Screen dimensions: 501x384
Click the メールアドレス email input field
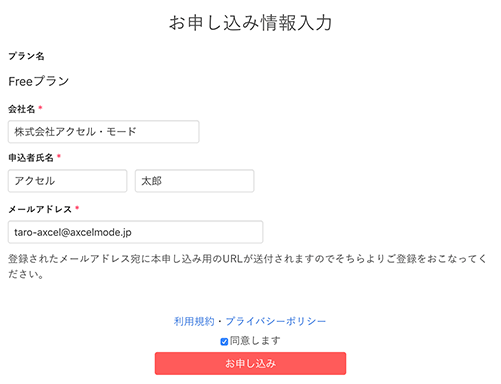pos(135,232)
